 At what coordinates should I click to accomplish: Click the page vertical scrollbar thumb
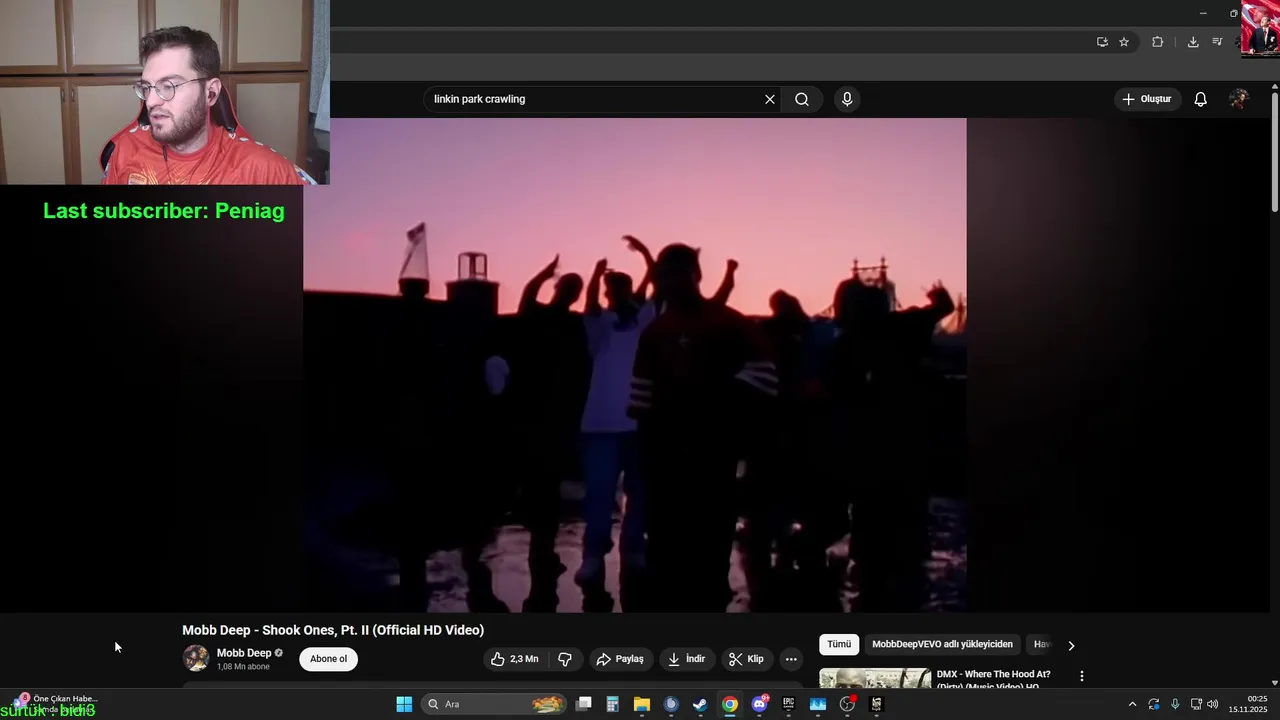pyautogui.click(x=1274, y=150)
